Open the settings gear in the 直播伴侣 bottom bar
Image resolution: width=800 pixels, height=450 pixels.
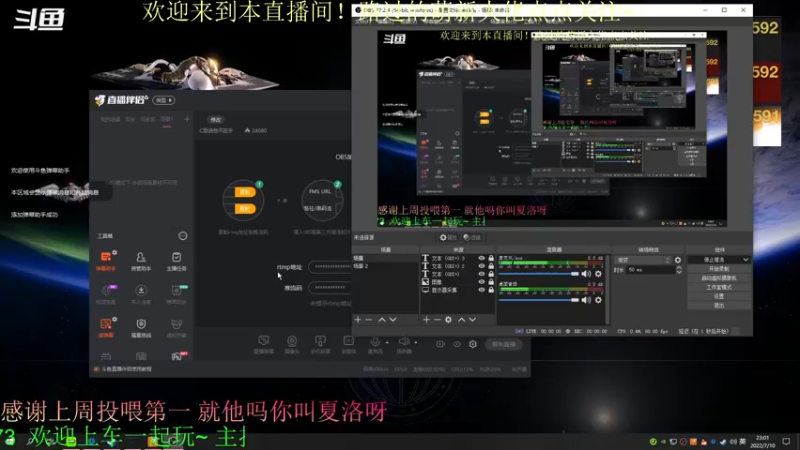click(x=473, y=344)
